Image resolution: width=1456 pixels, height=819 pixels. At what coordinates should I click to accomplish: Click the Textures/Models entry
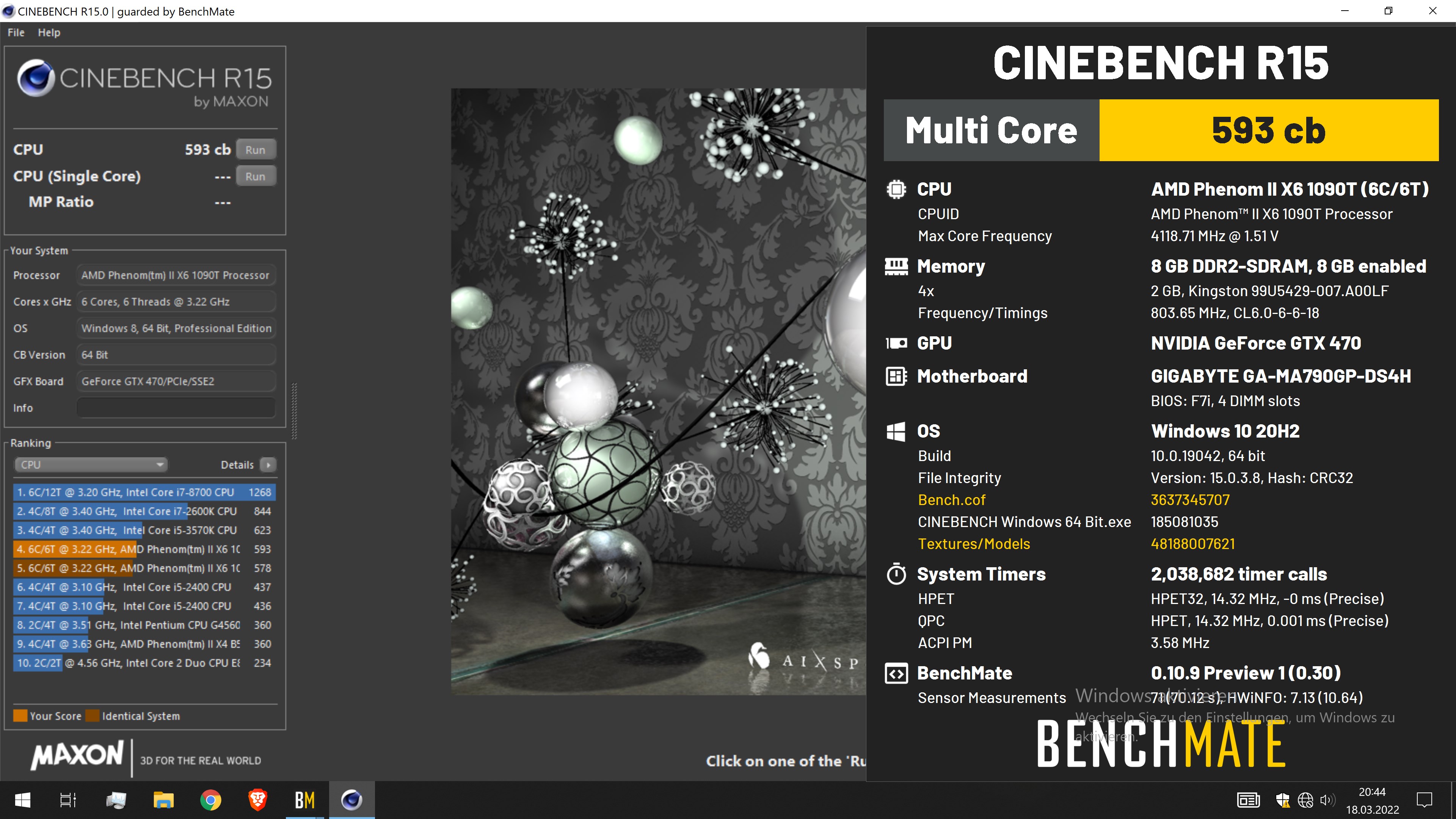click(974, 544)
